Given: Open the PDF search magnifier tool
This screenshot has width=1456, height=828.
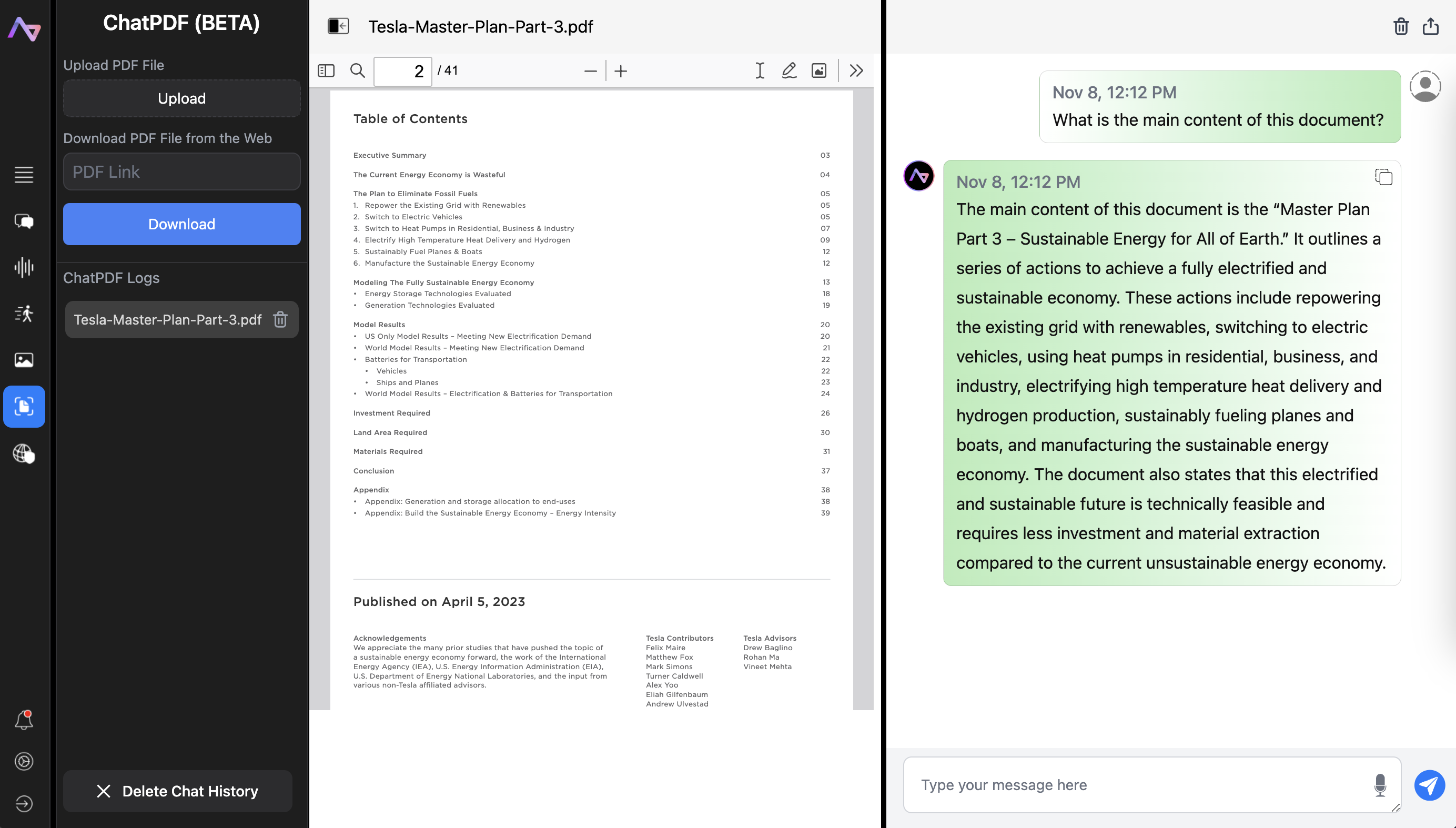Looking at the screenshot, I should 357,70.
